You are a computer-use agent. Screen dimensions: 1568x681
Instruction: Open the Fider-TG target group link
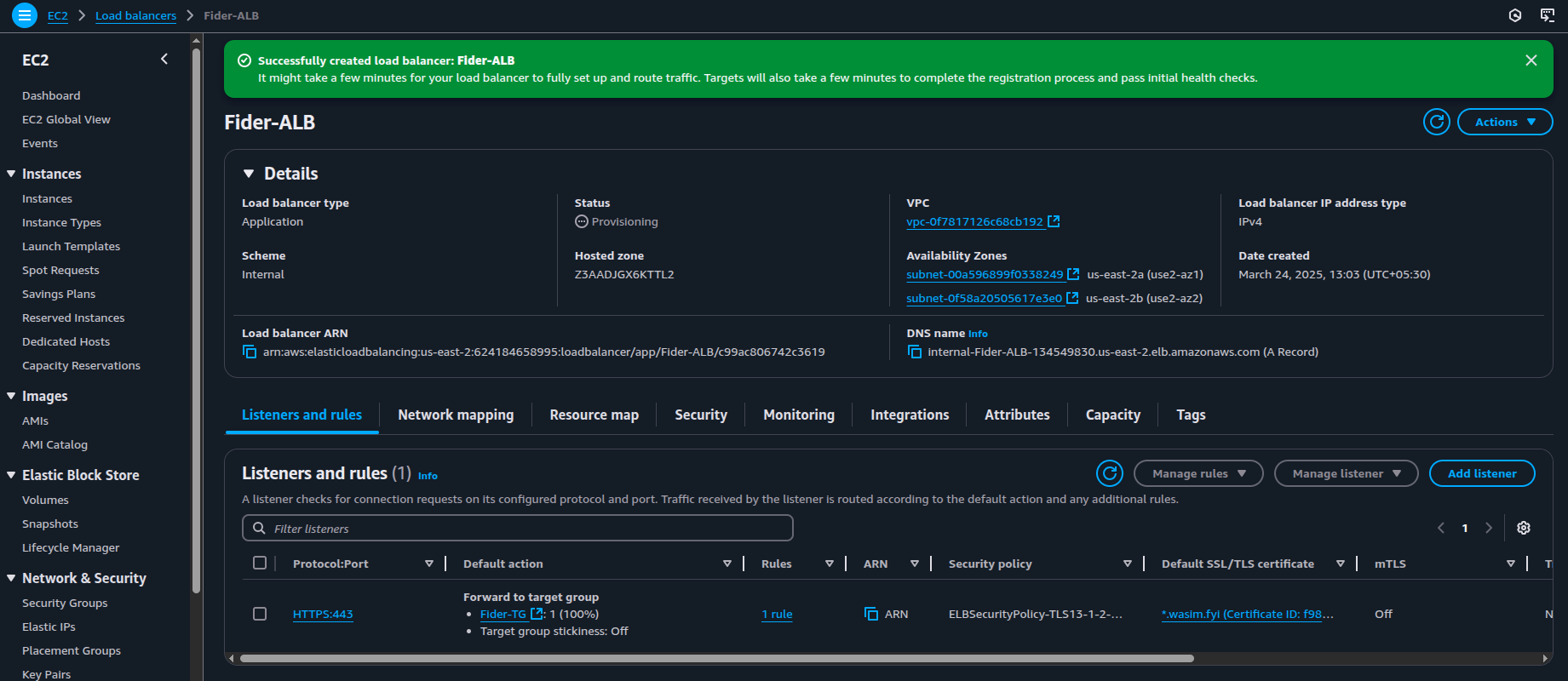point(503,614)
